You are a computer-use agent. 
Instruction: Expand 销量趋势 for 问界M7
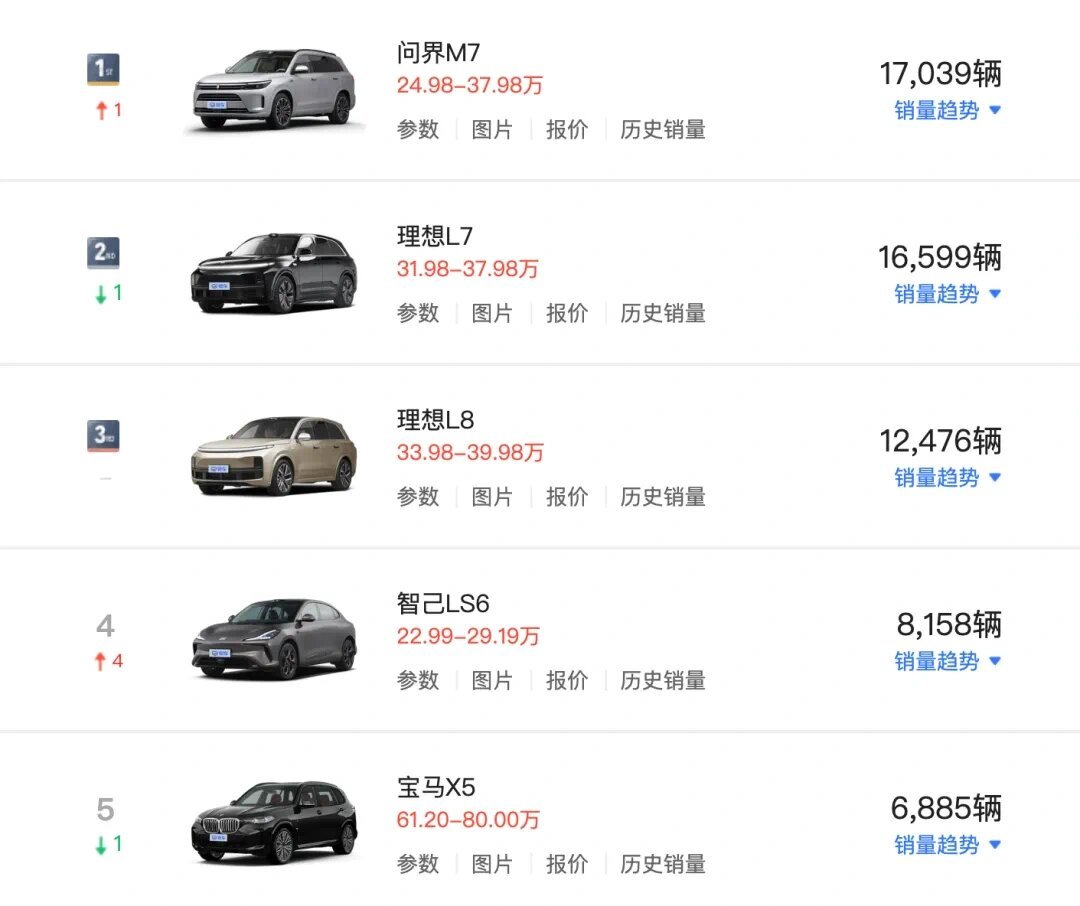pyautogui.click(x=948, y=110)
